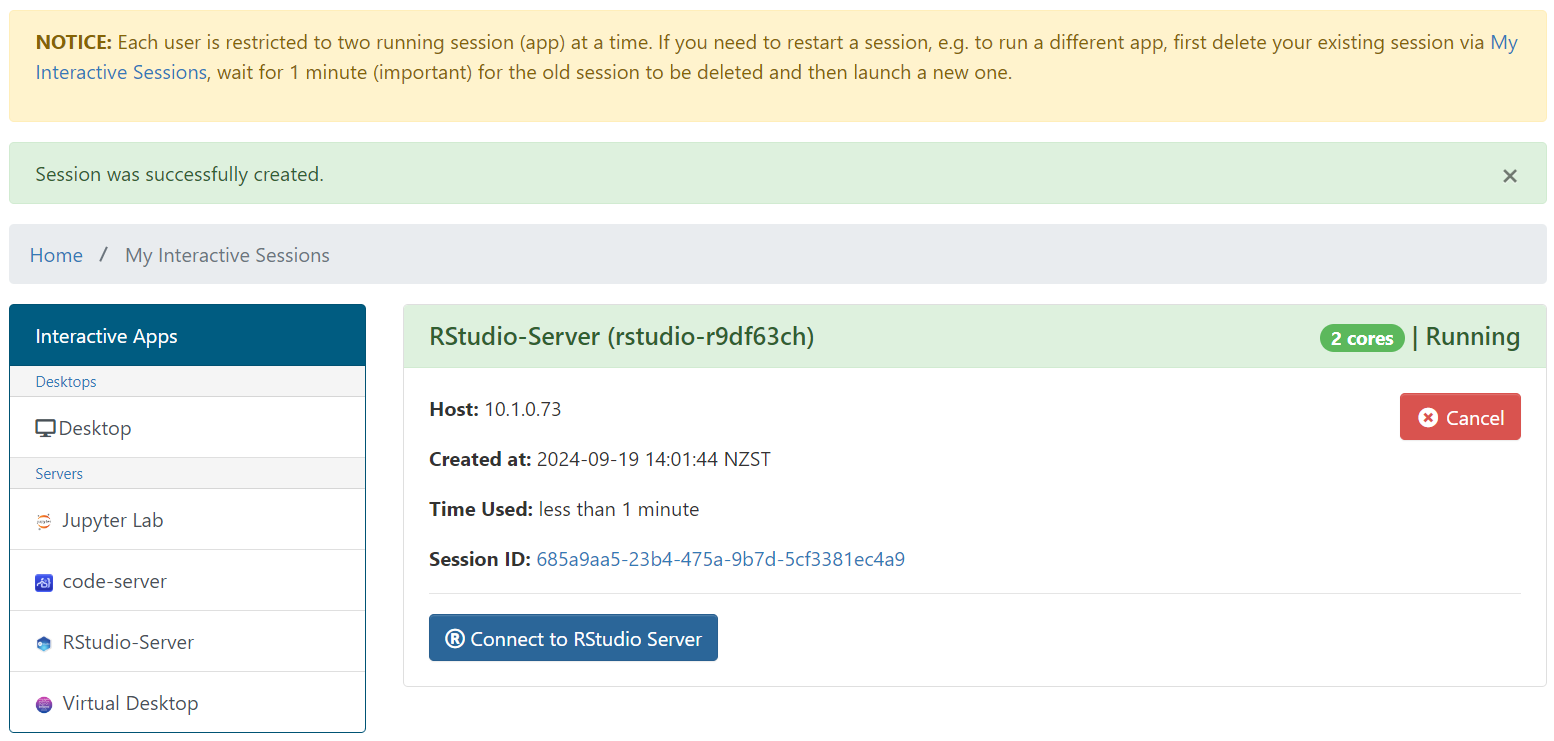Click the X icon on Cancel button
Viewport: 1554px width, 741px height.
point(1428,418)
